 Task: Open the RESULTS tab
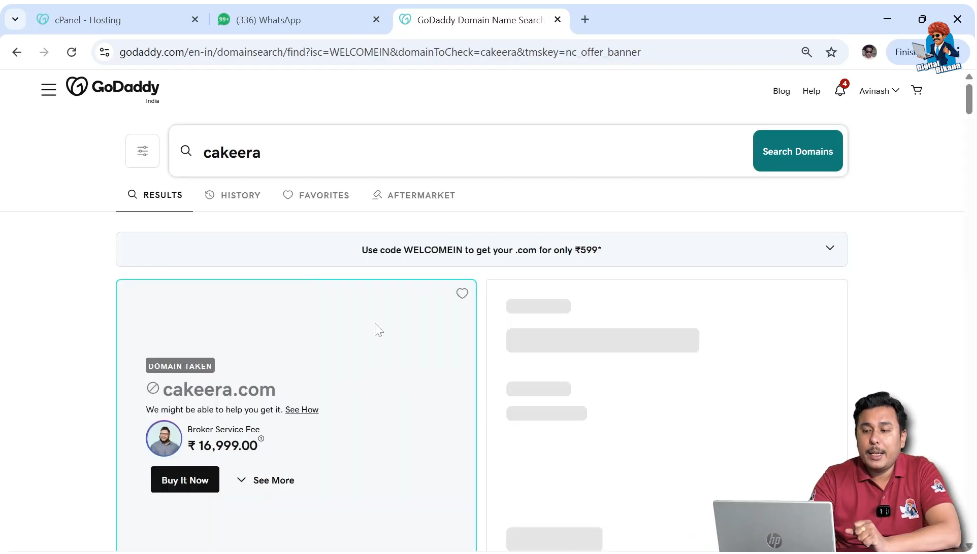click(155, 195)
